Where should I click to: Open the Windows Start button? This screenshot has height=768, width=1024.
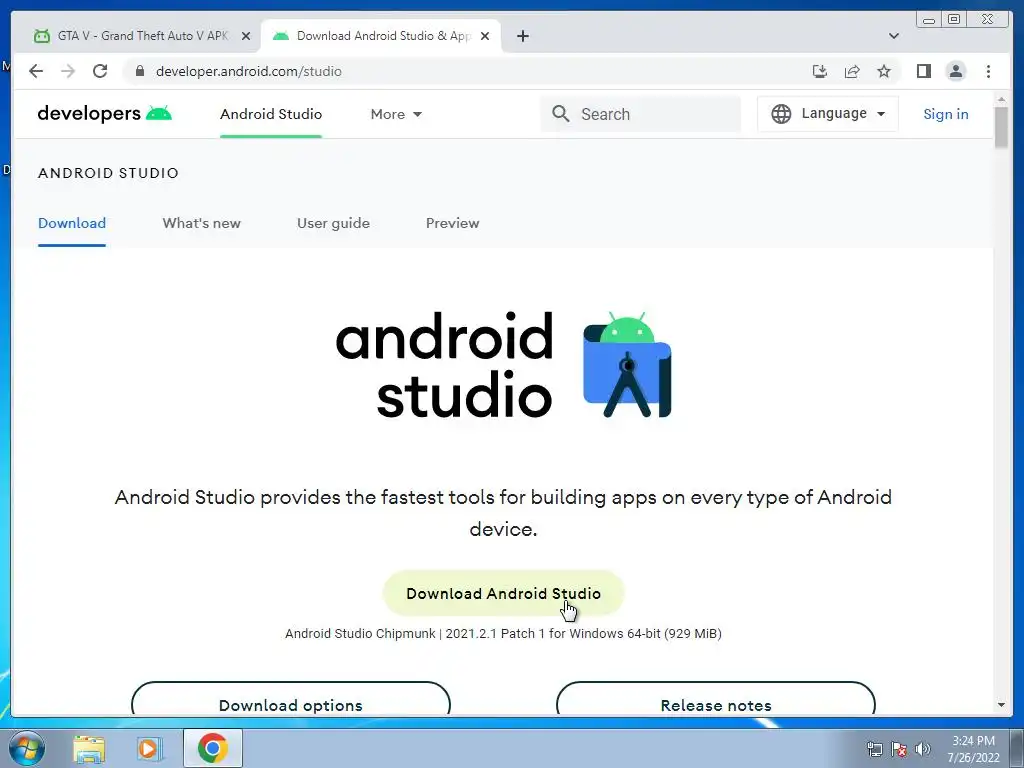[x=26, y=748]
